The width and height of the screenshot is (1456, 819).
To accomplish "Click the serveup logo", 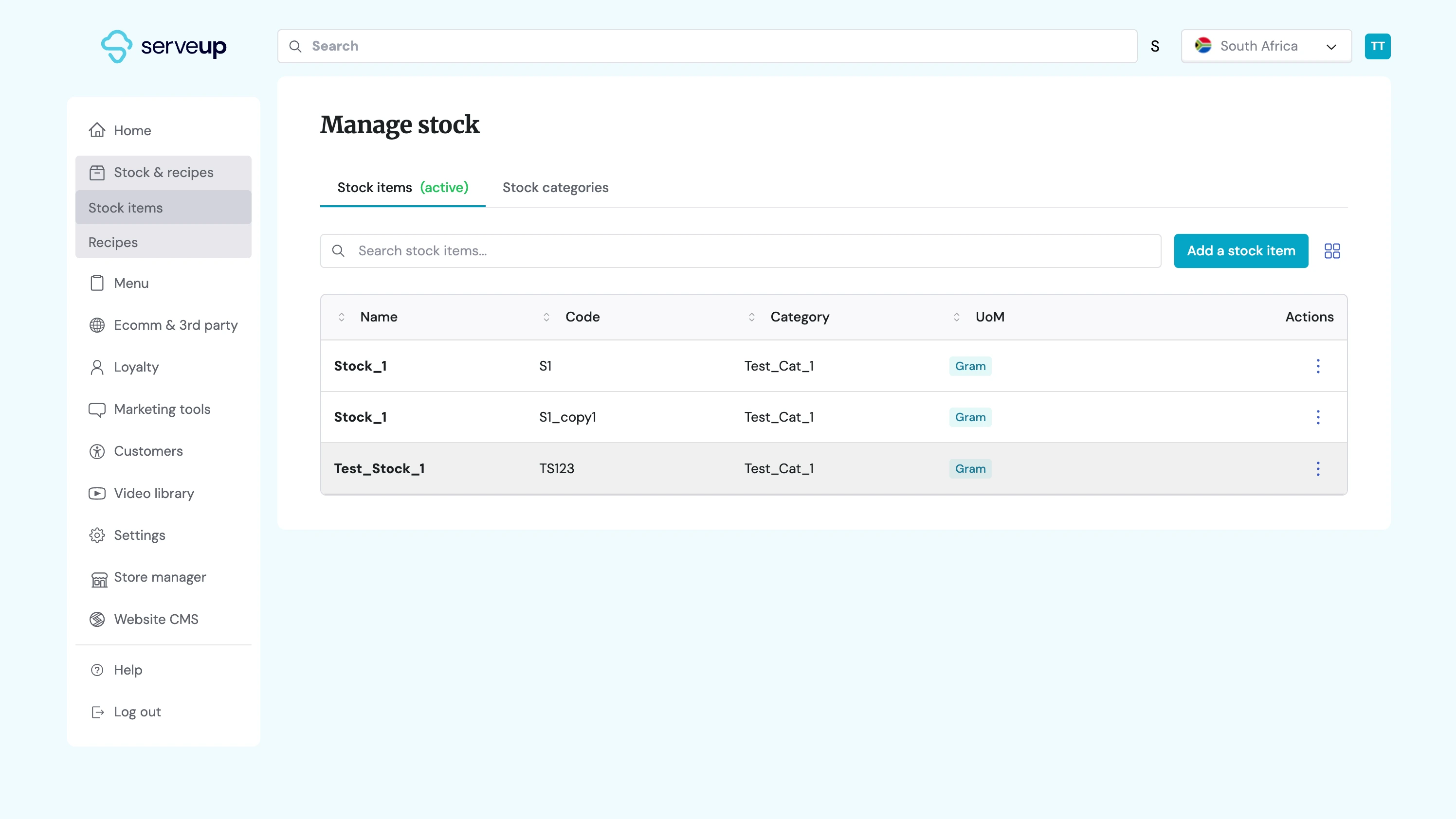I will (x=164, y=46).
